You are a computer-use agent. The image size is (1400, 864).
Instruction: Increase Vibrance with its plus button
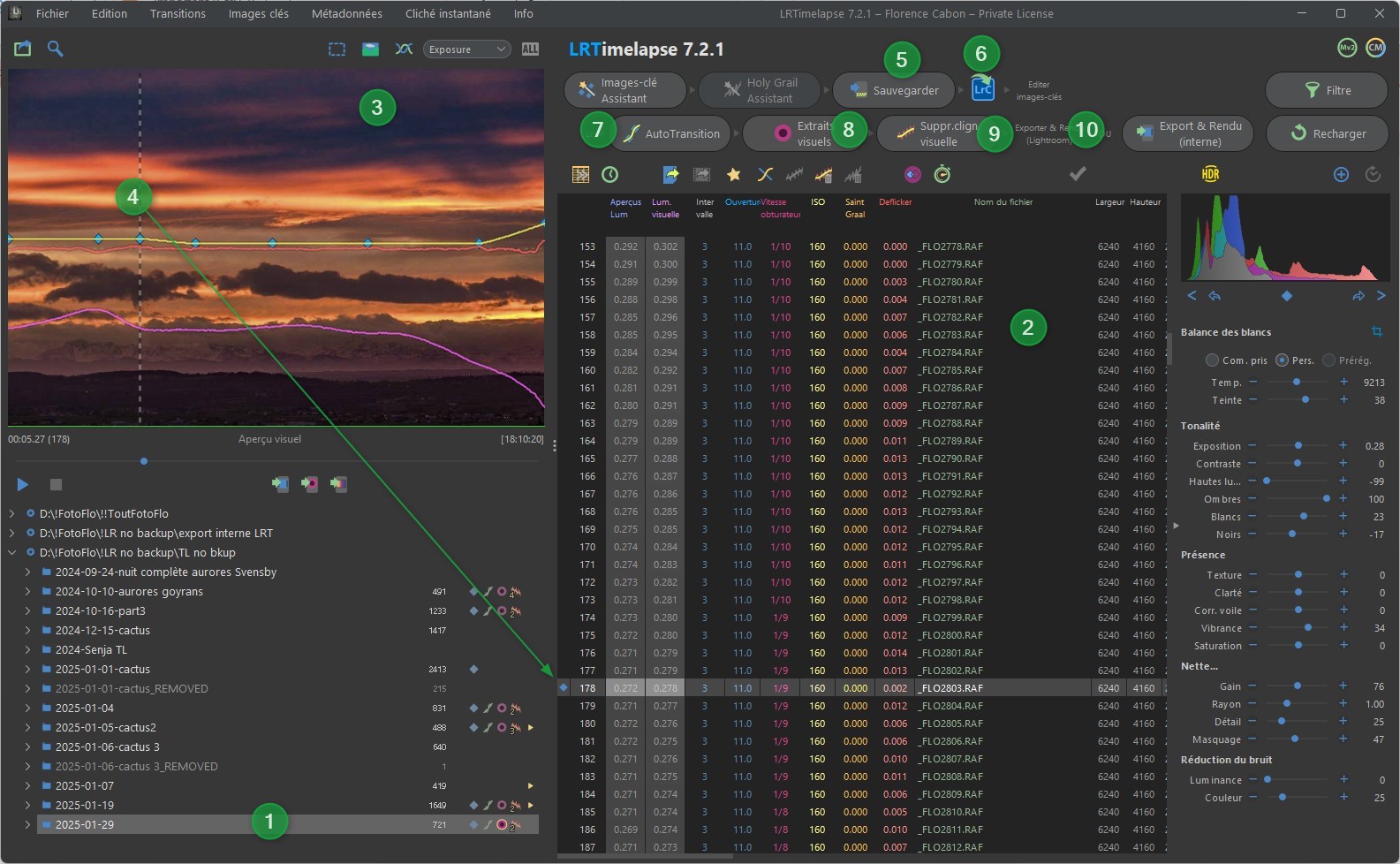pyautogui.click(x=1343, y=628)
